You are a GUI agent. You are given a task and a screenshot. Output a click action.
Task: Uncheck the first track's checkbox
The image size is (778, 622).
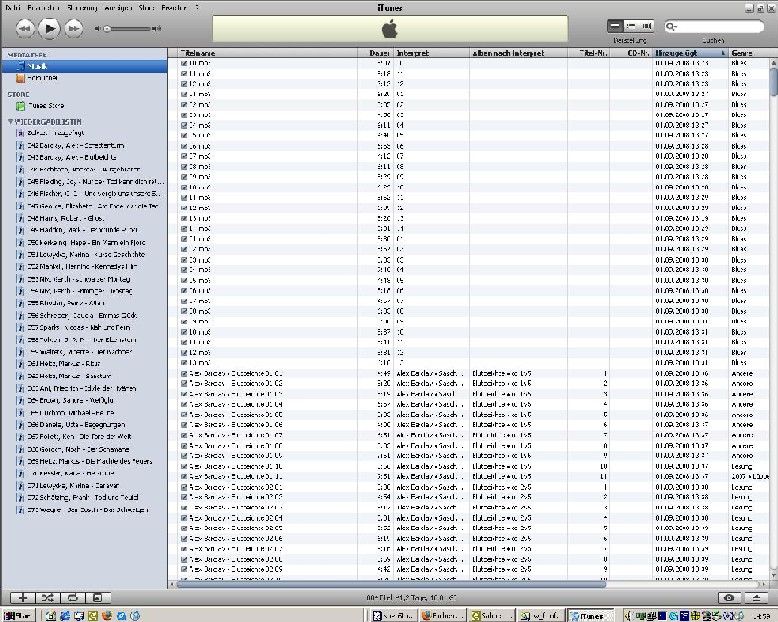click(x=184, y=63)
